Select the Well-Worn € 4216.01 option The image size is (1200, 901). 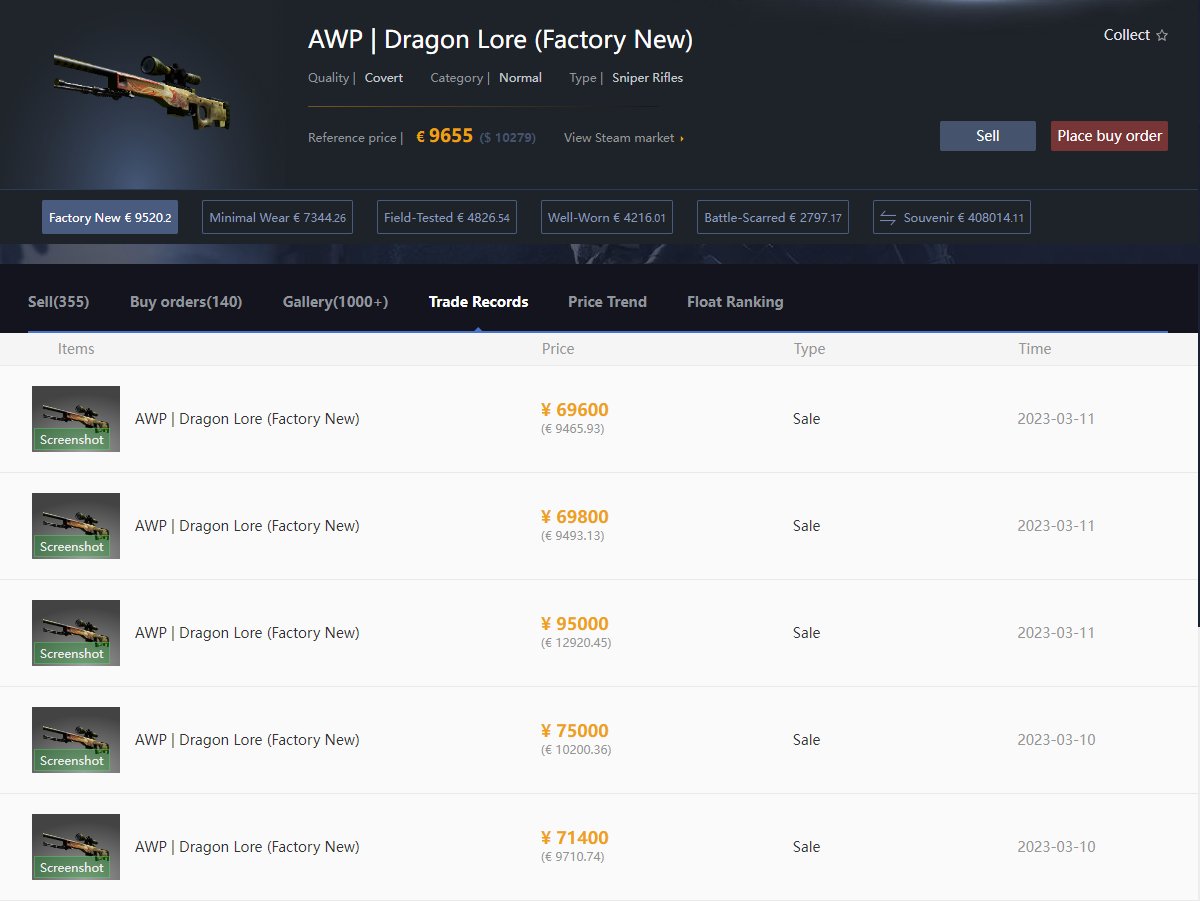pos(607,217)
